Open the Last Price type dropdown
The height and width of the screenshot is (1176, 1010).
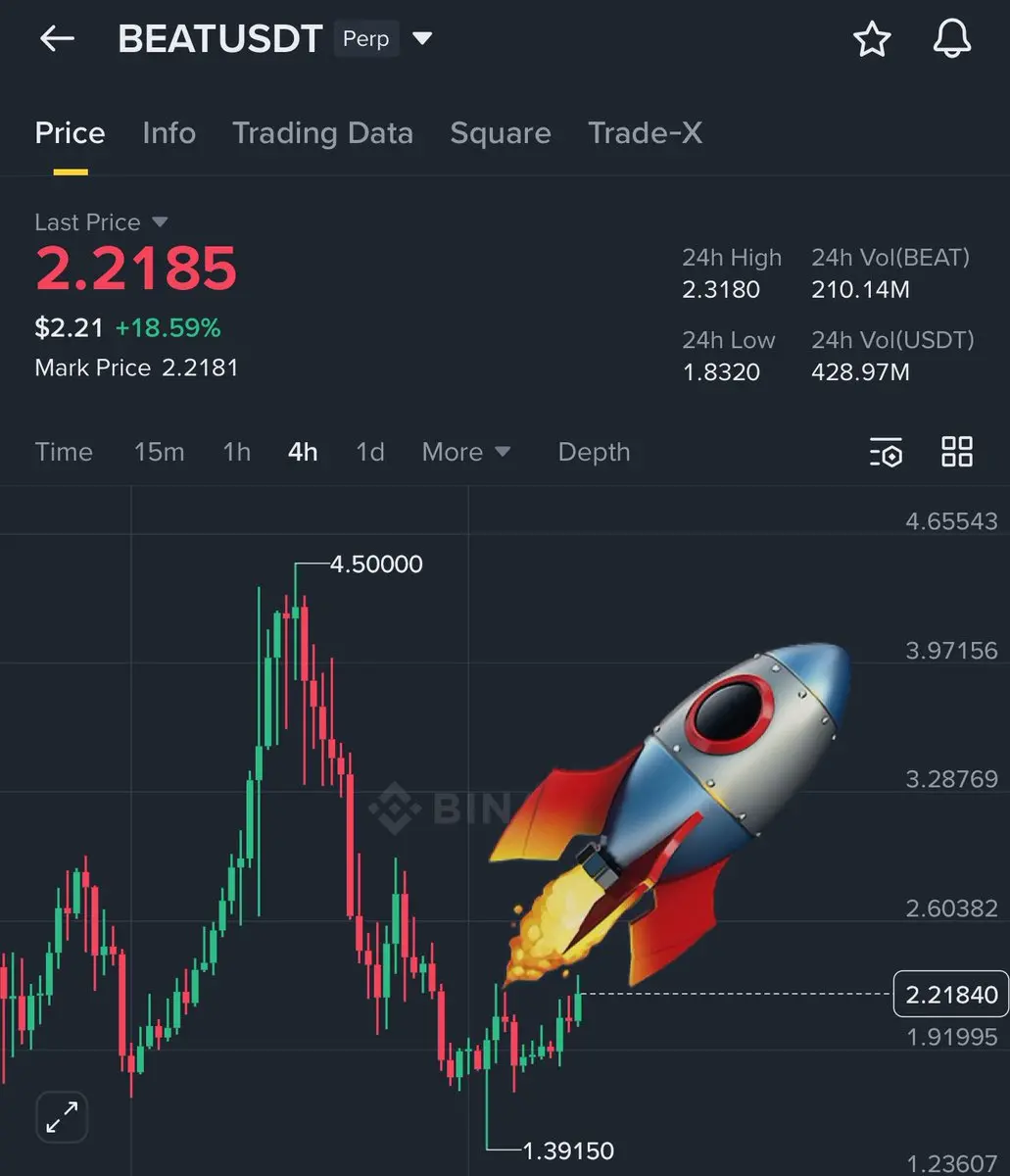click(x=161, y=222)
